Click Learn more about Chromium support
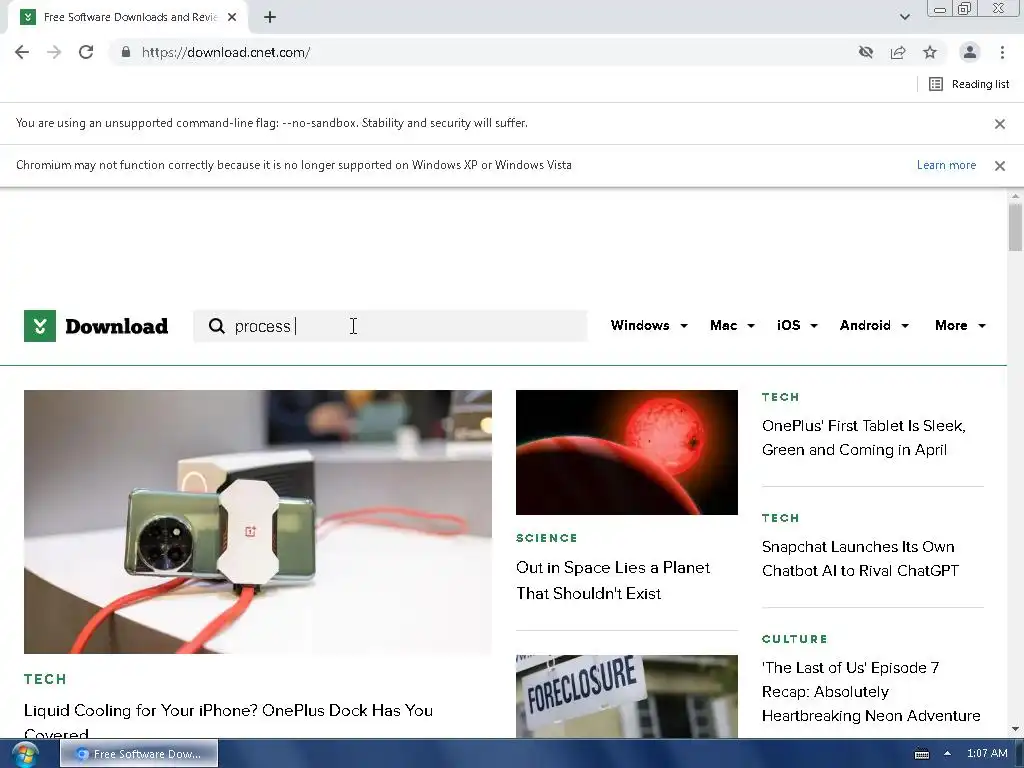The image size is (1024, 768). tap(946, 165)
